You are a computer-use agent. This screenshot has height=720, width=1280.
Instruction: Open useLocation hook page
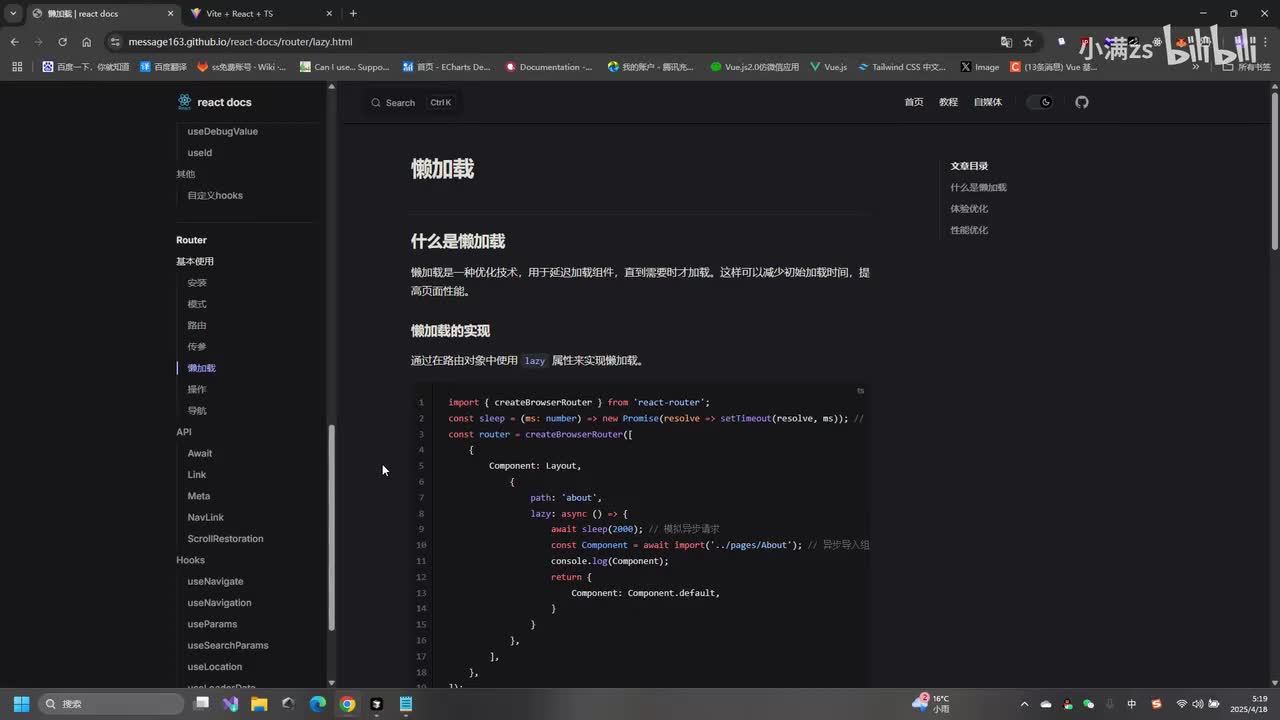point(215,667)
